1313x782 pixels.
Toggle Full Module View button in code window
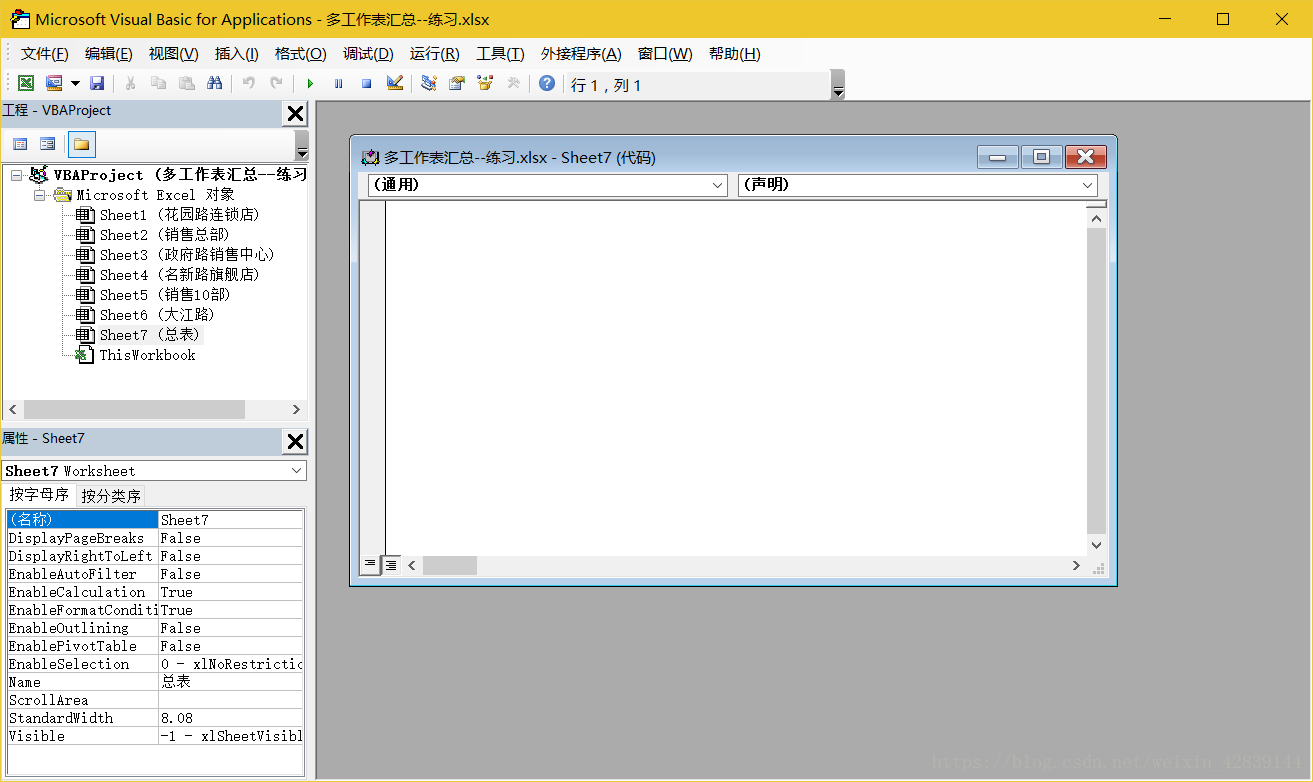point(391,564)
